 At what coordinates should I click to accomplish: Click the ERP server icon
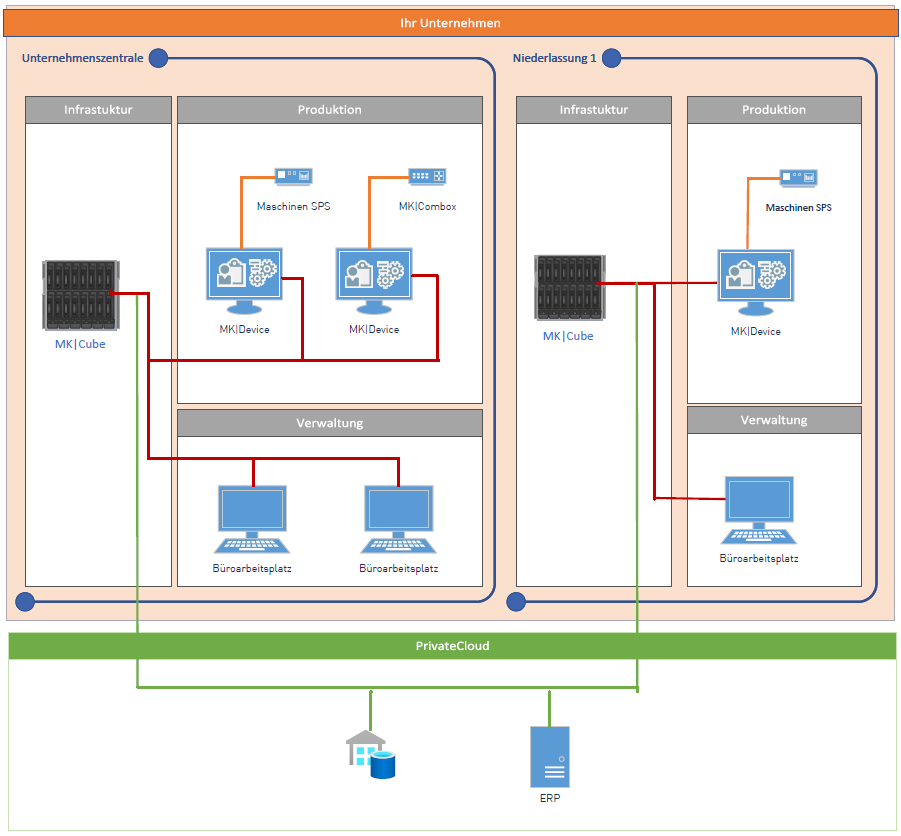550,757
